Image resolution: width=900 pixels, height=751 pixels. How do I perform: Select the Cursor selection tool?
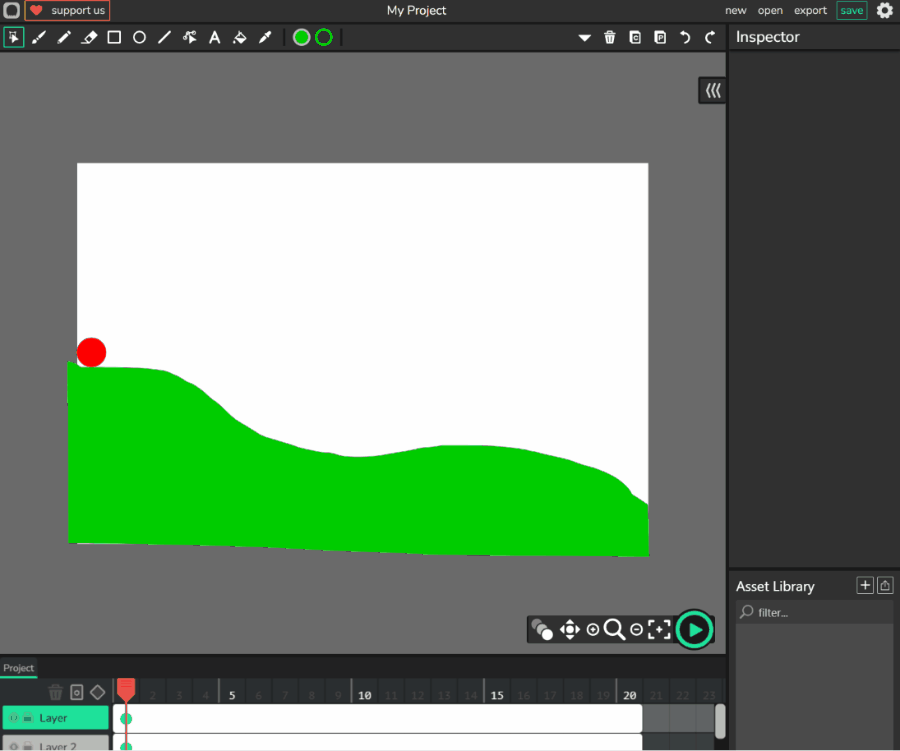(13, 37)
